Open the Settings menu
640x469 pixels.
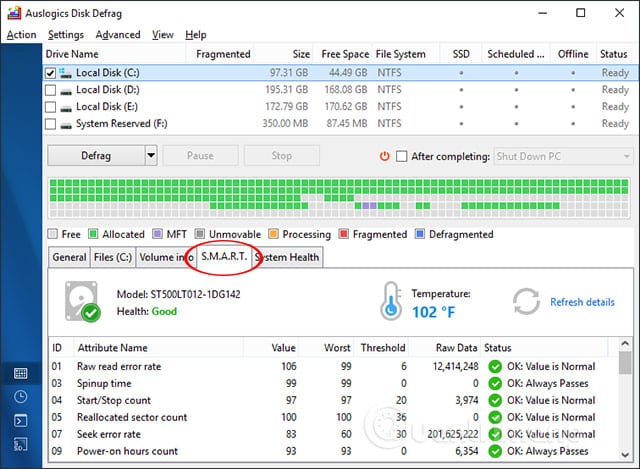[66, 35]
